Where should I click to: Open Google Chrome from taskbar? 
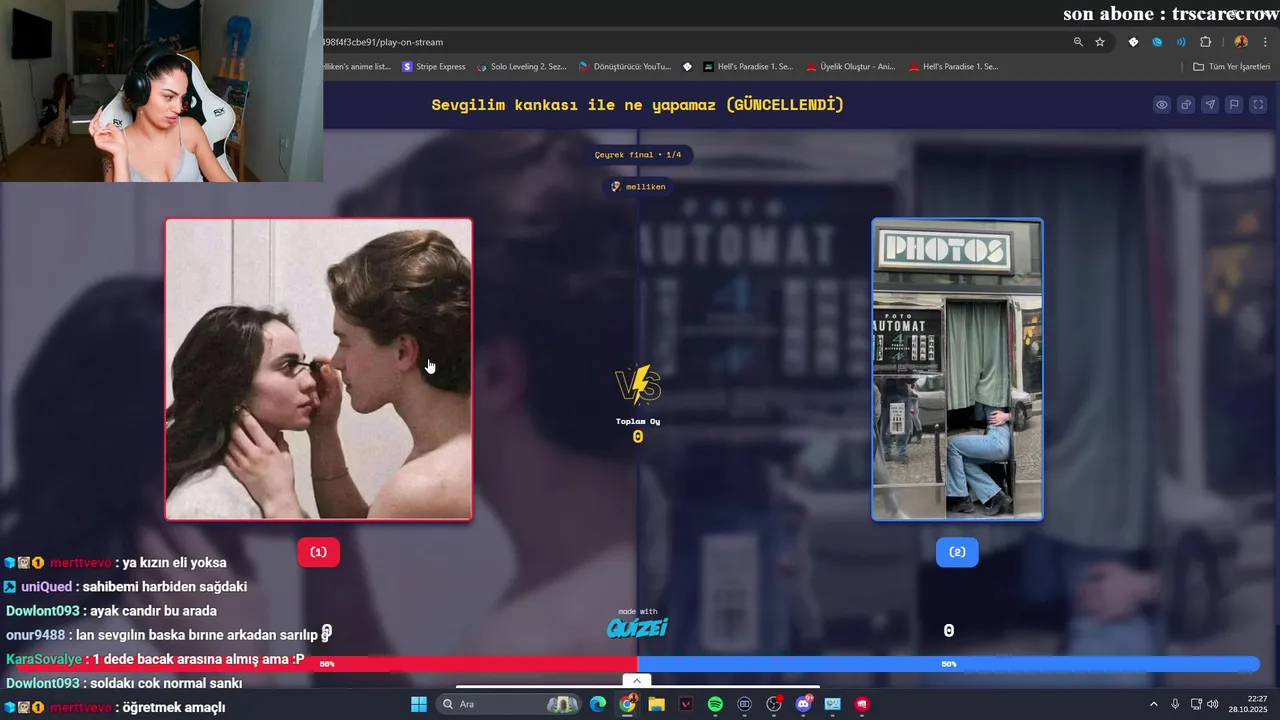[x=627, y=704]
